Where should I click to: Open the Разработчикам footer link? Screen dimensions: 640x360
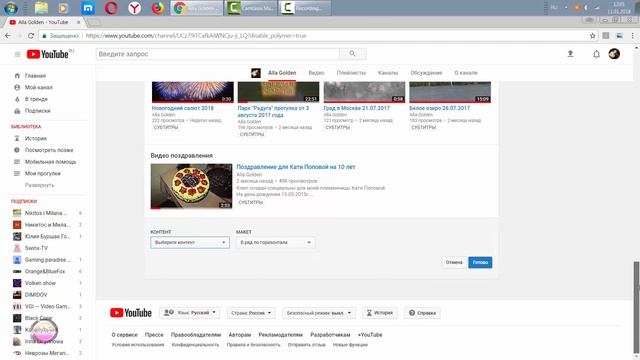(x=330, y=335)
